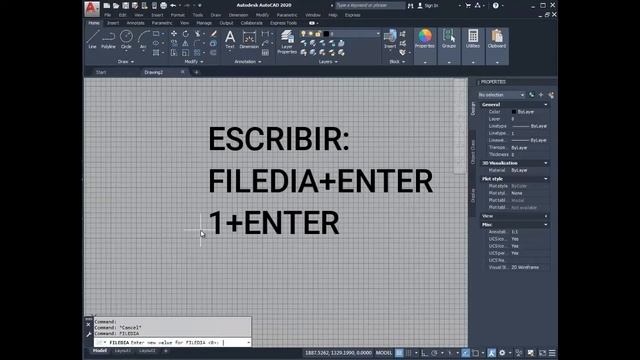Click the Erase tool in Modify
This screenshot has height=360, width=640.
pos(213,33)
